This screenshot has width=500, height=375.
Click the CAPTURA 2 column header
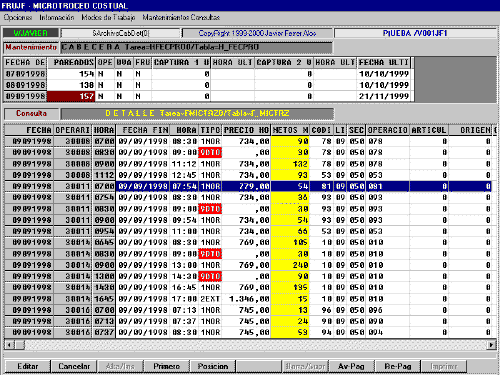[284, 62]
